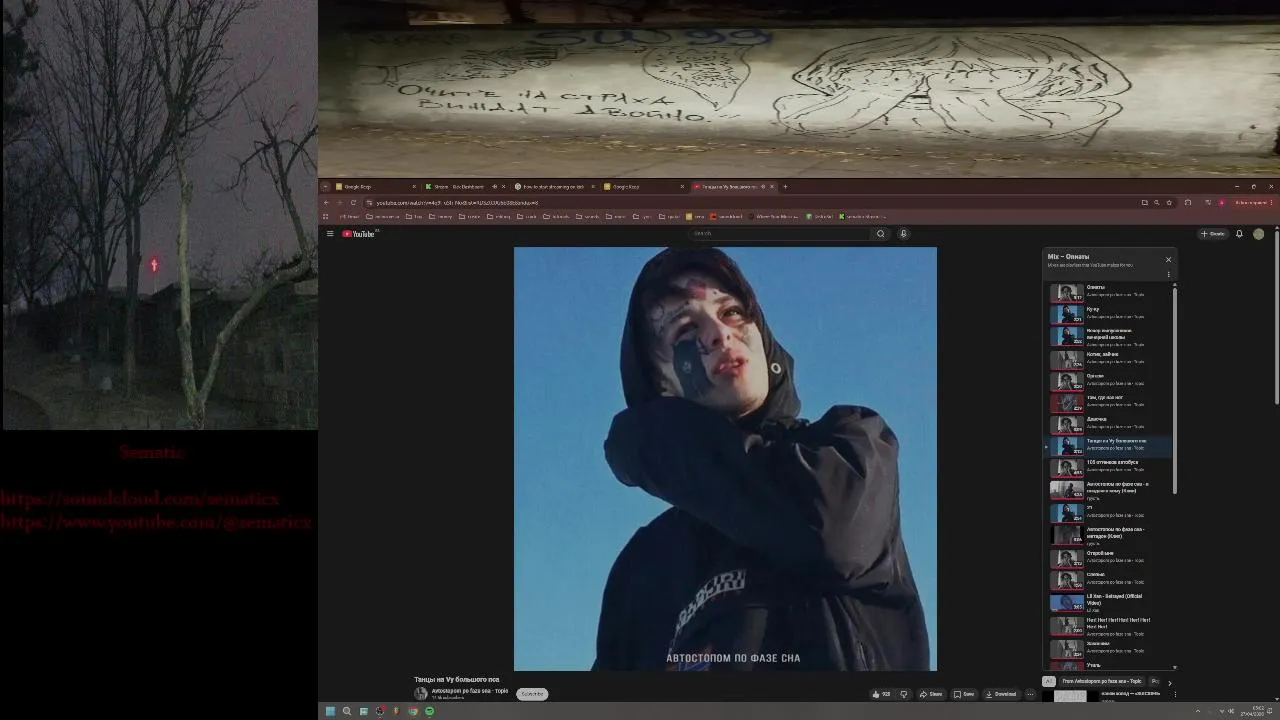Click the browser address bar URL
Image resolution: width=1280 pixels, height=720 pixels.
(x=457, y=202)
